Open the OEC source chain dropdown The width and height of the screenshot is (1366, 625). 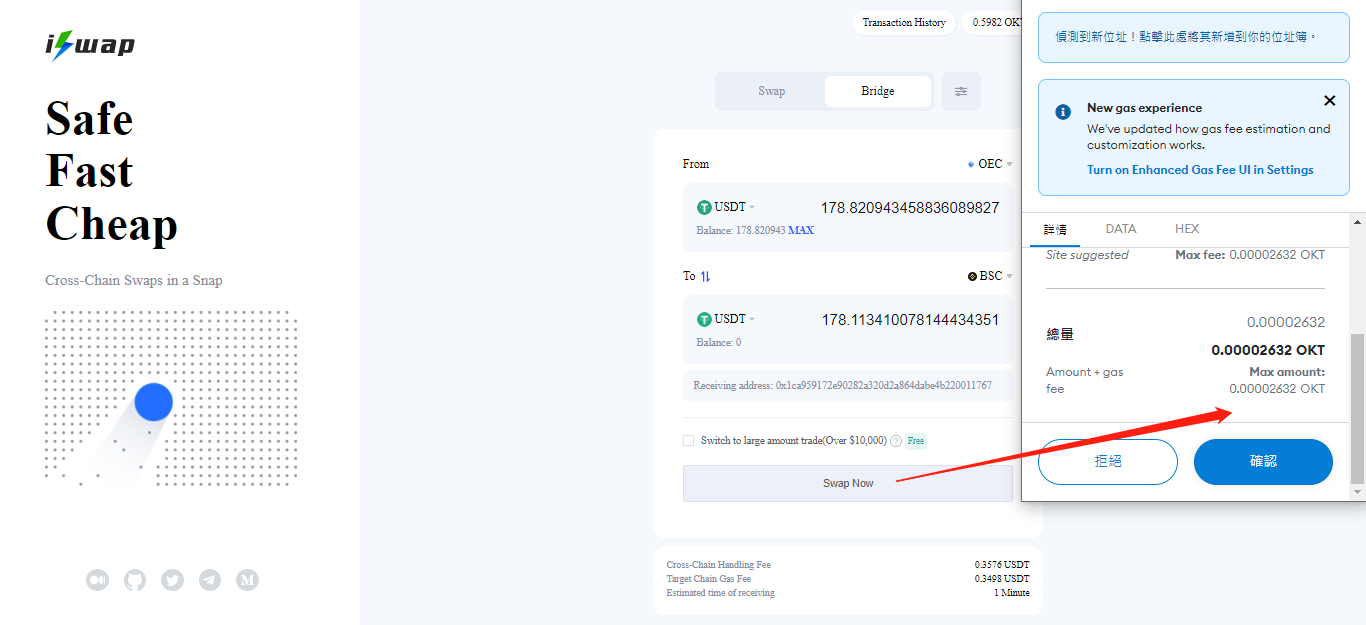(x=990, y=164)
